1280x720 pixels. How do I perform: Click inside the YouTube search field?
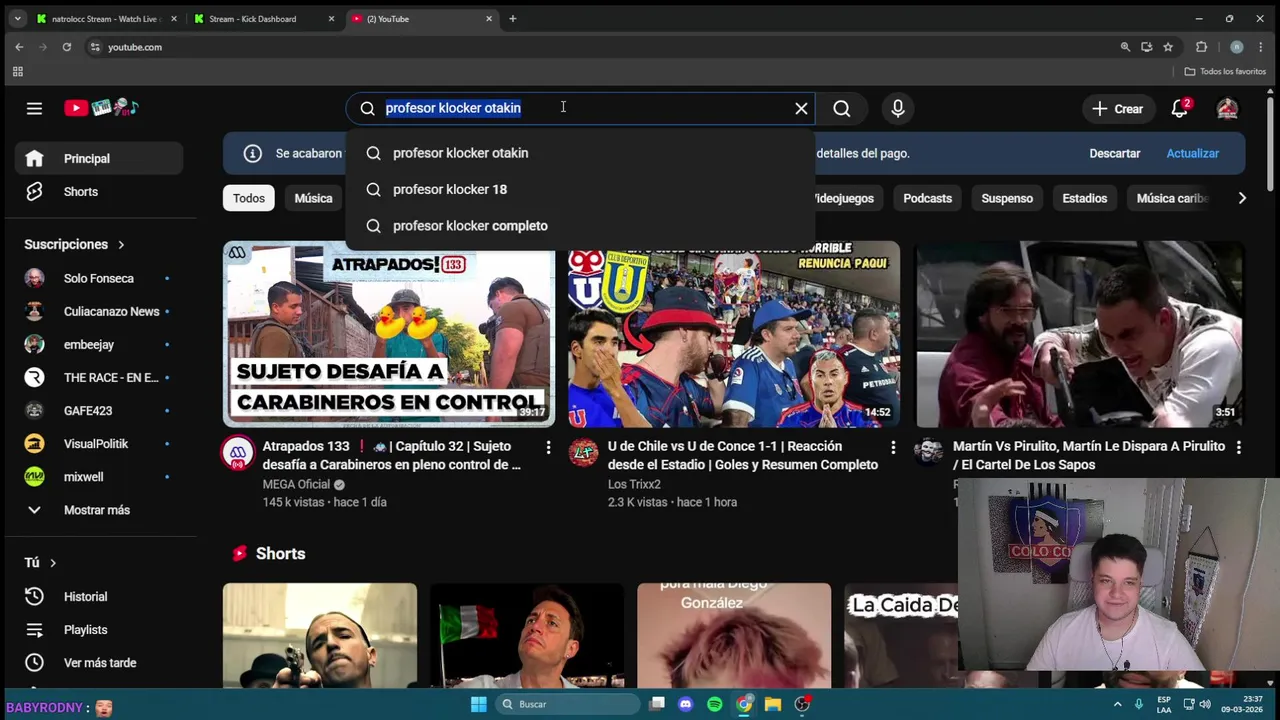580,108
